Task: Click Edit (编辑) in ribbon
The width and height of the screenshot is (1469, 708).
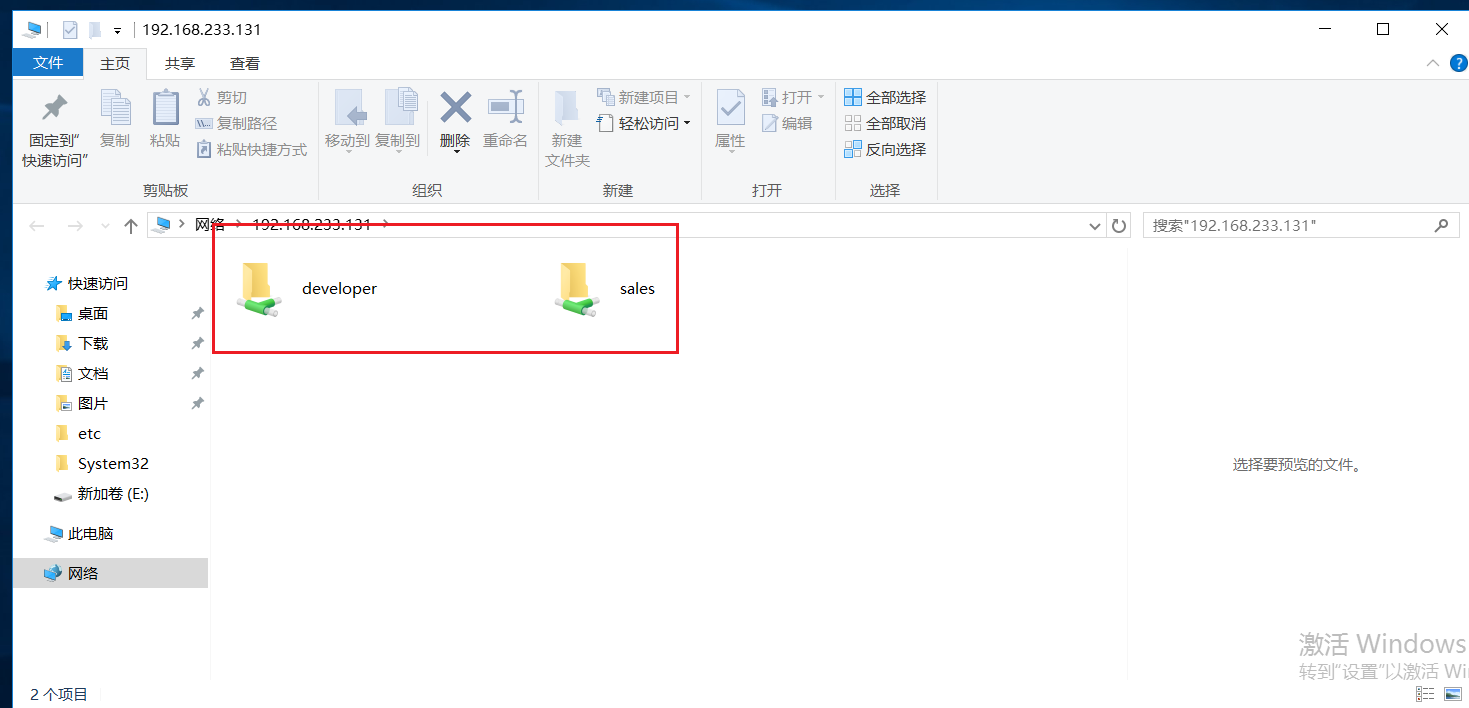Action: click(787, 123)
